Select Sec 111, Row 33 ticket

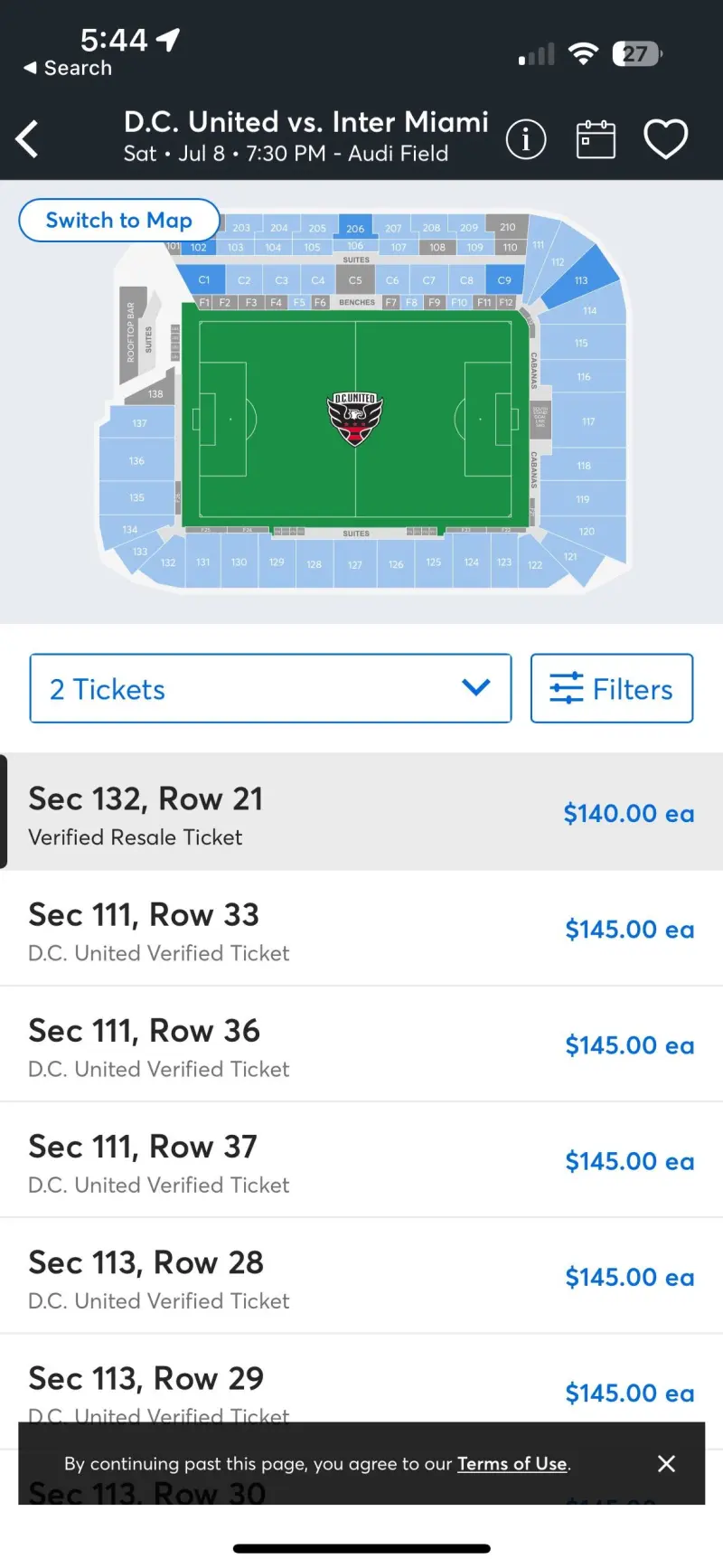pos(361,929)
